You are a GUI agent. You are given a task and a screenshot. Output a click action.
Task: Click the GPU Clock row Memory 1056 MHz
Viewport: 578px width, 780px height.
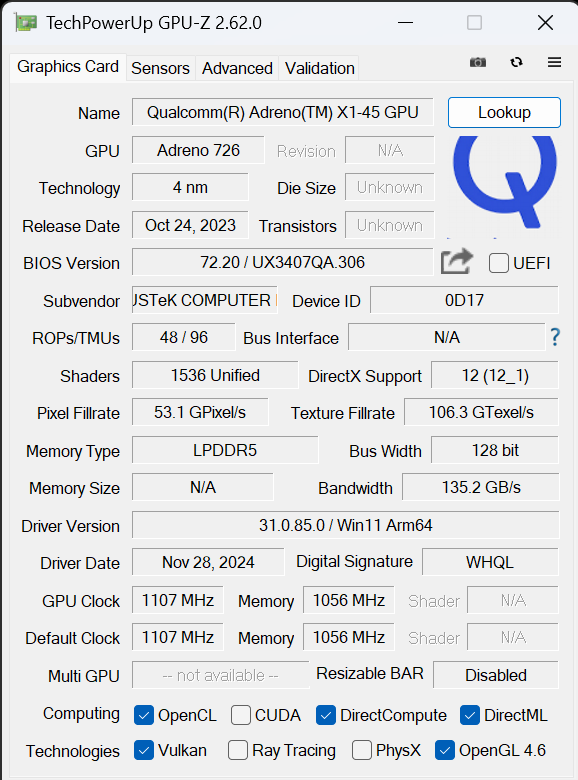tap(349, 600)
